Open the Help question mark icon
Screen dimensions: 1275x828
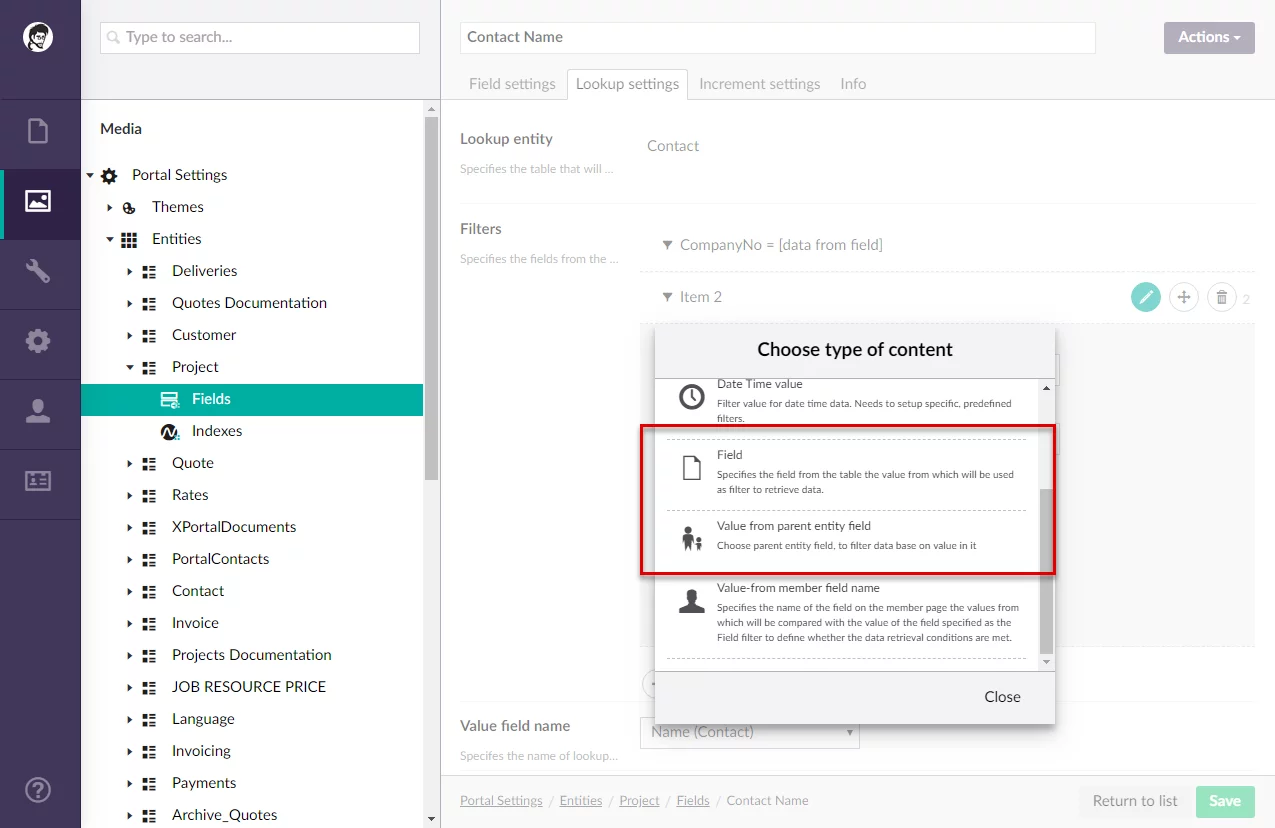pos(38,788)
